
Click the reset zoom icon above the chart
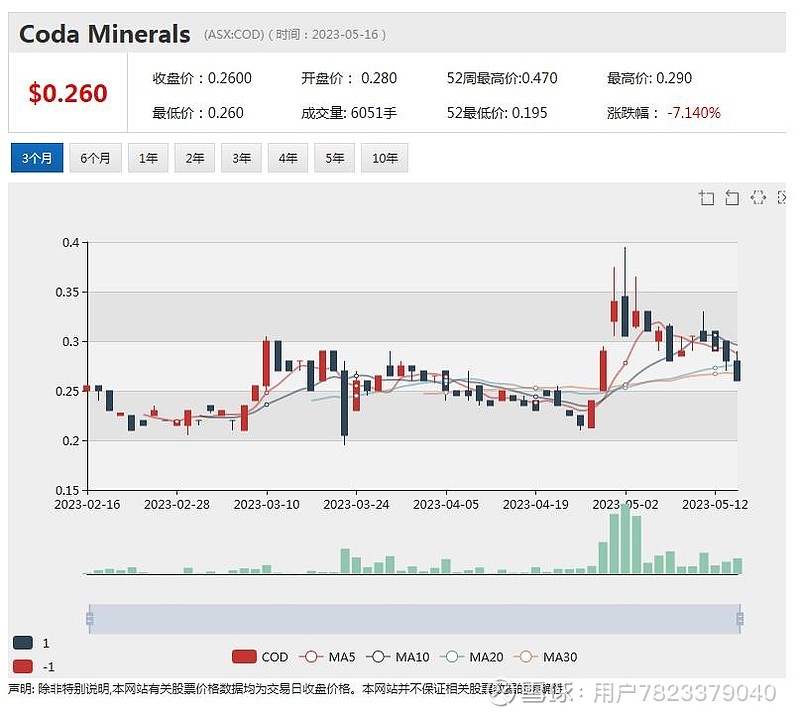(x=732, y=198)
